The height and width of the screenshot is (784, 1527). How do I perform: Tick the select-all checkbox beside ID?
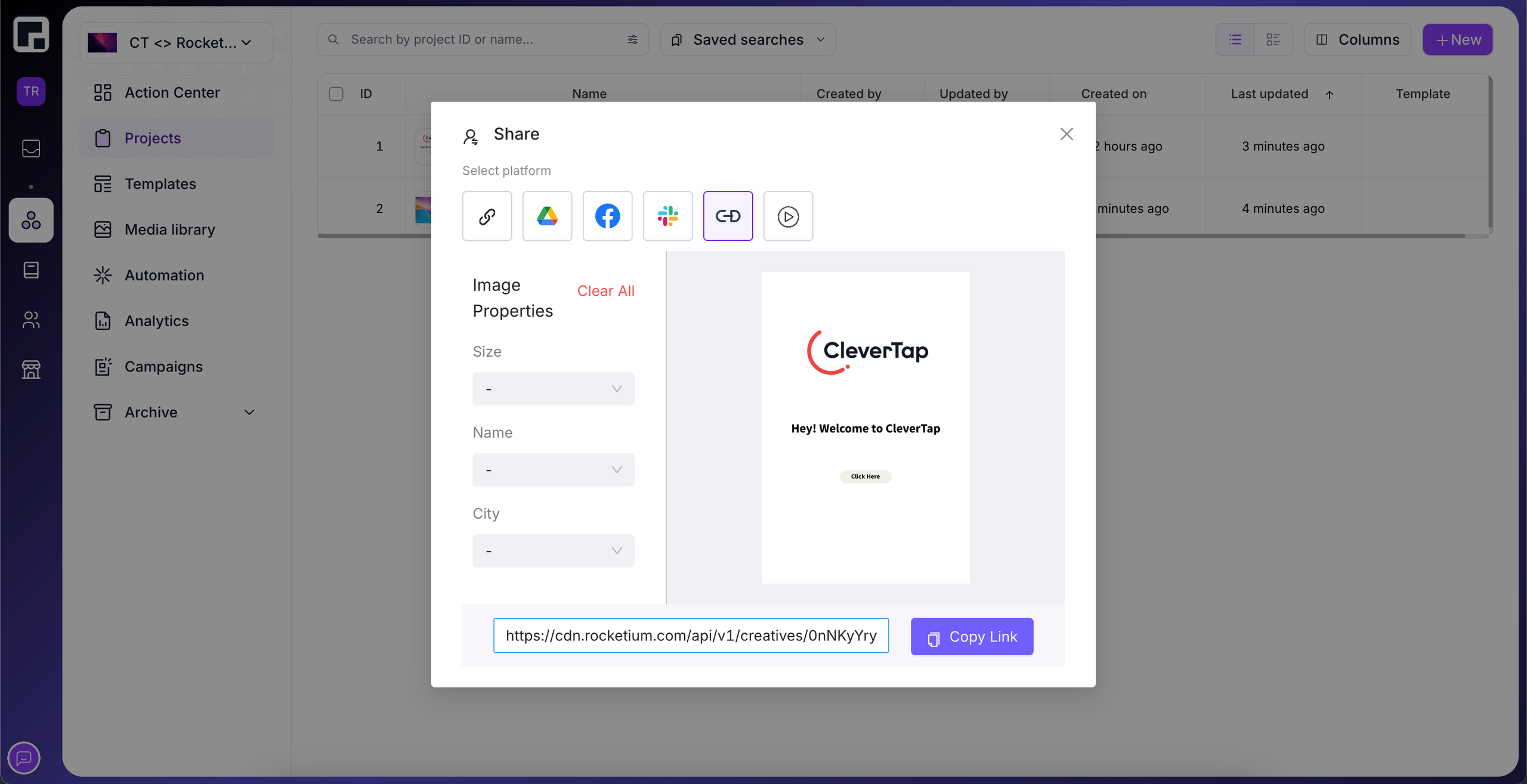pyautogui.click(x=336, y=94)
